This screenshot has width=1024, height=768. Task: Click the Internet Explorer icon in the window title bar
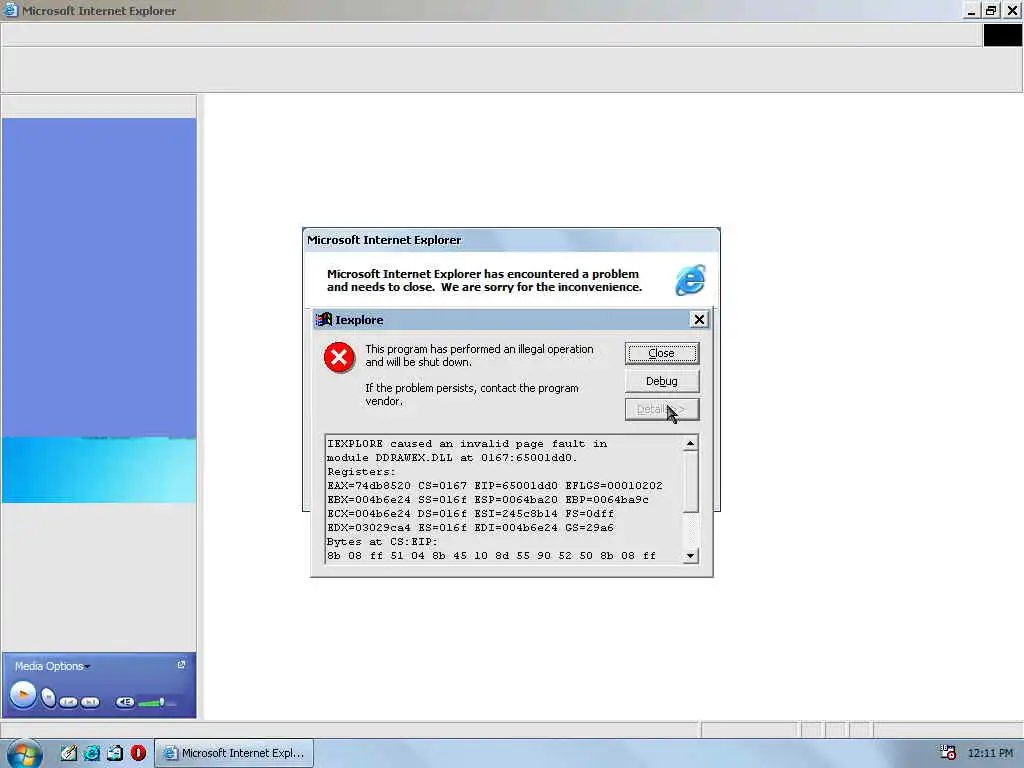tap(10, 10)
